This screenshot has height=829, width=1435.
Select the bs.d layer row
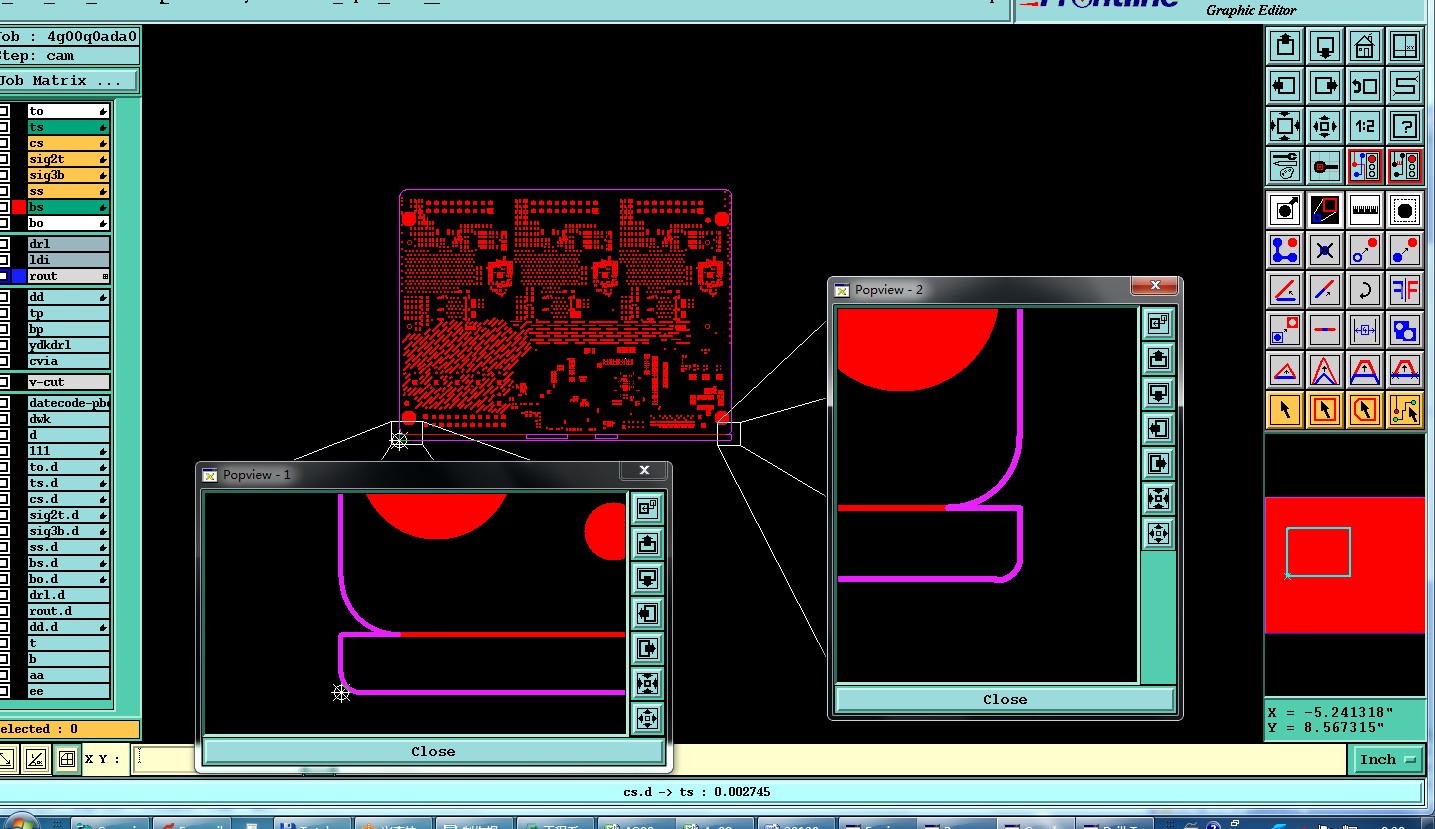[68, 563]
